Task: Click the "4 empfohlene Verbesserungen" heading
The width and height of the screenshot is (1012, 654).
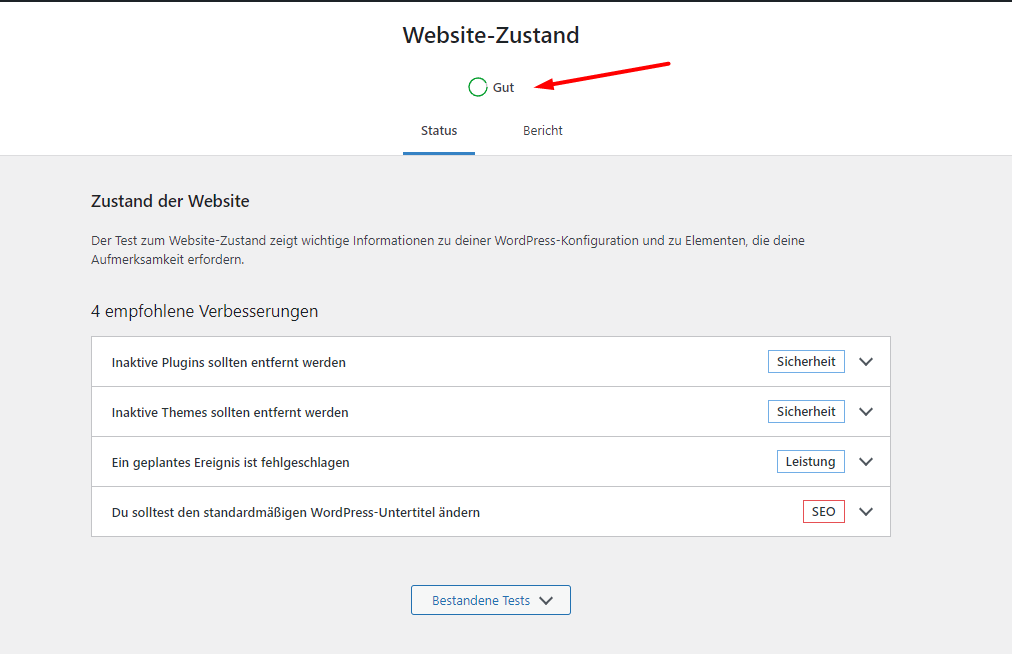Action: (205, 311)
